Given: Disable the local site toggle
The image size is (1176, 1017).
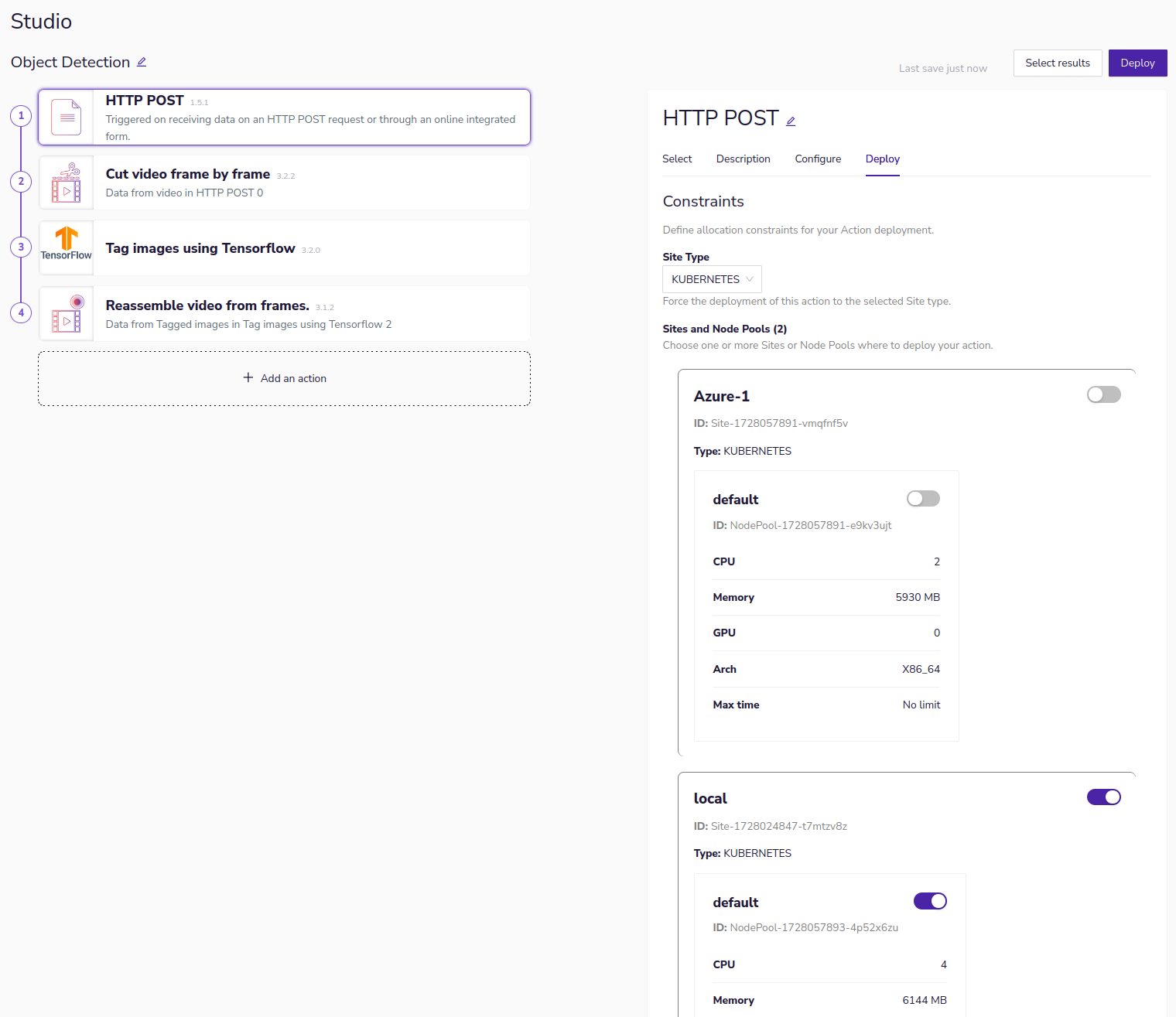Looking at the screenshot, I should click(1103, 797).
